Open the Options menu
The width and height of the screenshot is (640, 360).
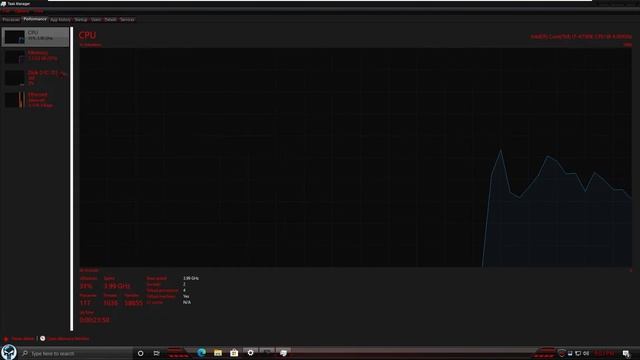coord(22,11)
